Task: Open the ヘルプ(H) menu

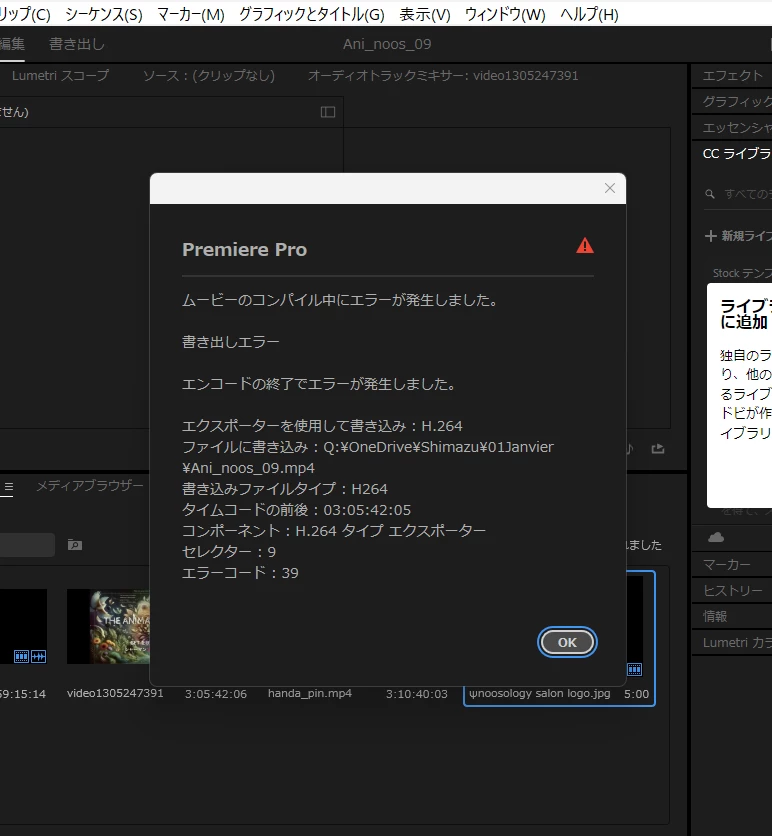Action: pos(589,14)
